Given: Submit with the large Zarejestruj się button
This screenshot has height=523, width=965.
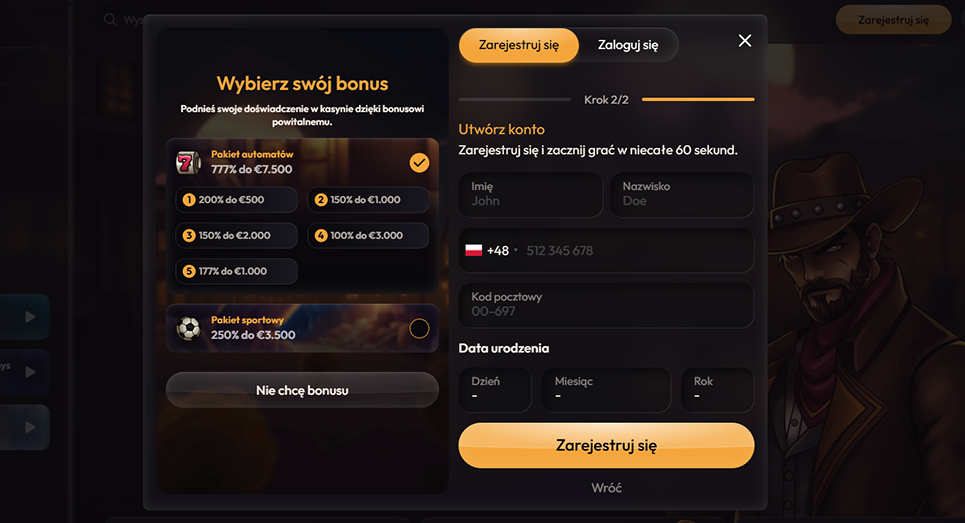Looking at the screenshot, I should pyautogui.click(x=606, y=445).
